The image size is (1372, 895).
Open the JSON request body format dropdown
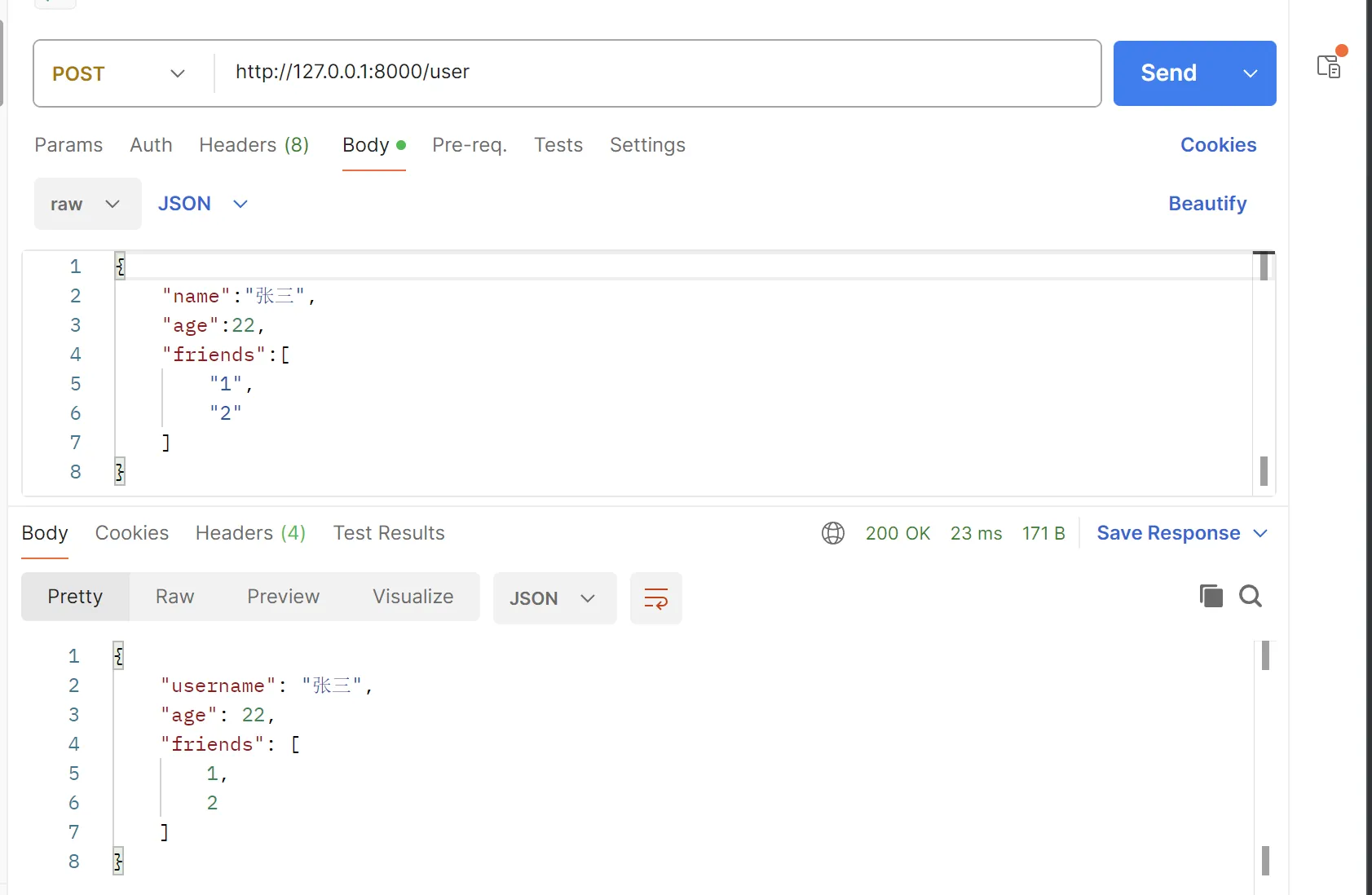click(x=203, y=204)
